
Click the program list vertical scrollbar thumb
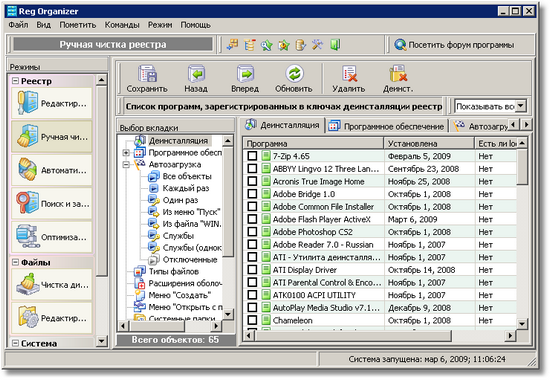click(x=522, y=166)
